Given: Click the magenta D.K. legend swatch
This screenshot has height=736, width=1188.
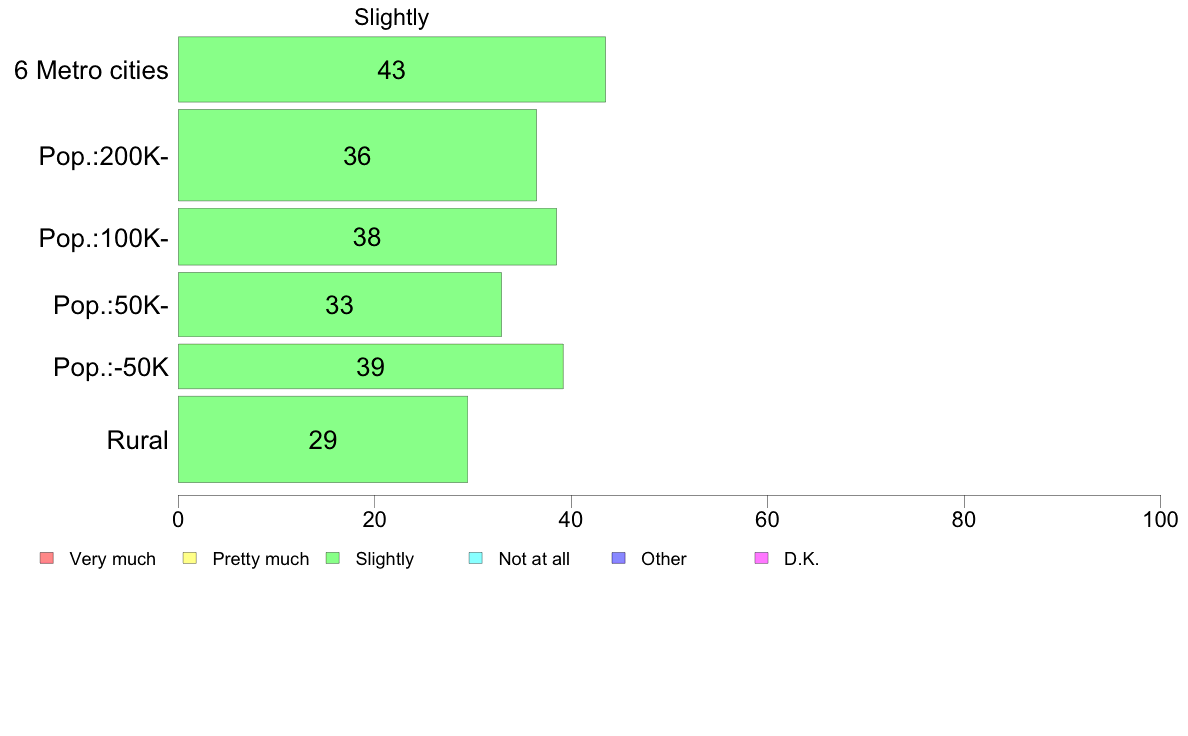Looking at the screenshot, I should coord(761,559).
